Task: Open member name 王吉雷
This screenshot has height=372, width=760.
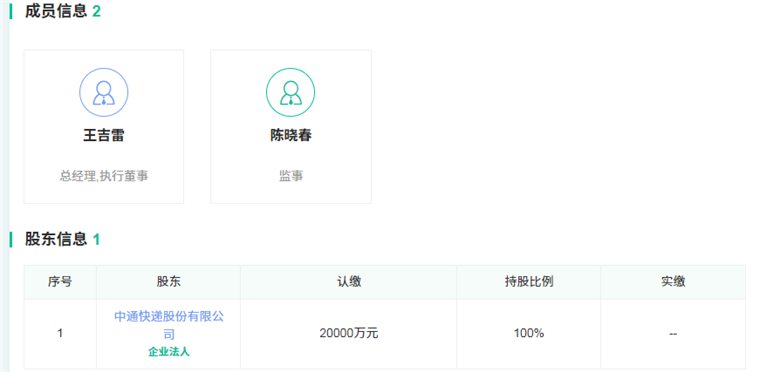Action: tap(104, 135)
